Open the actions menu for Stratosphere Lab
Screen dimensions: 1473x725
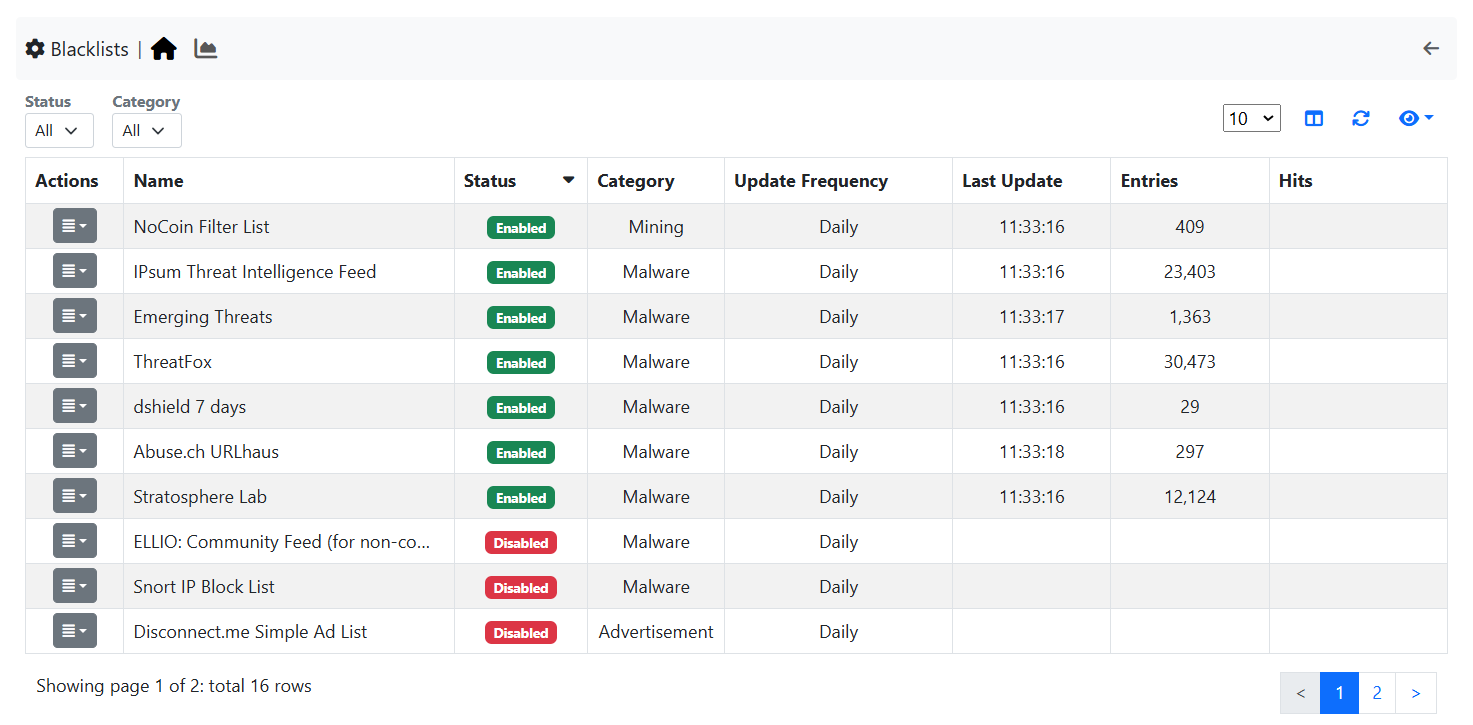coord(75,496)
